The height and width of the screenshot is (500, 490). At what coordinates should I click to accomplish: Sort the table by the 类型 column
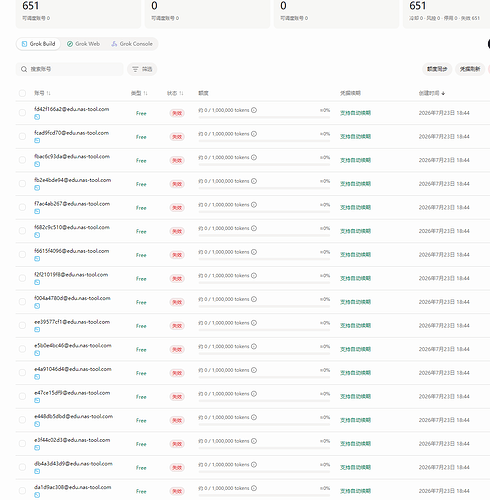tap(139, 93)
